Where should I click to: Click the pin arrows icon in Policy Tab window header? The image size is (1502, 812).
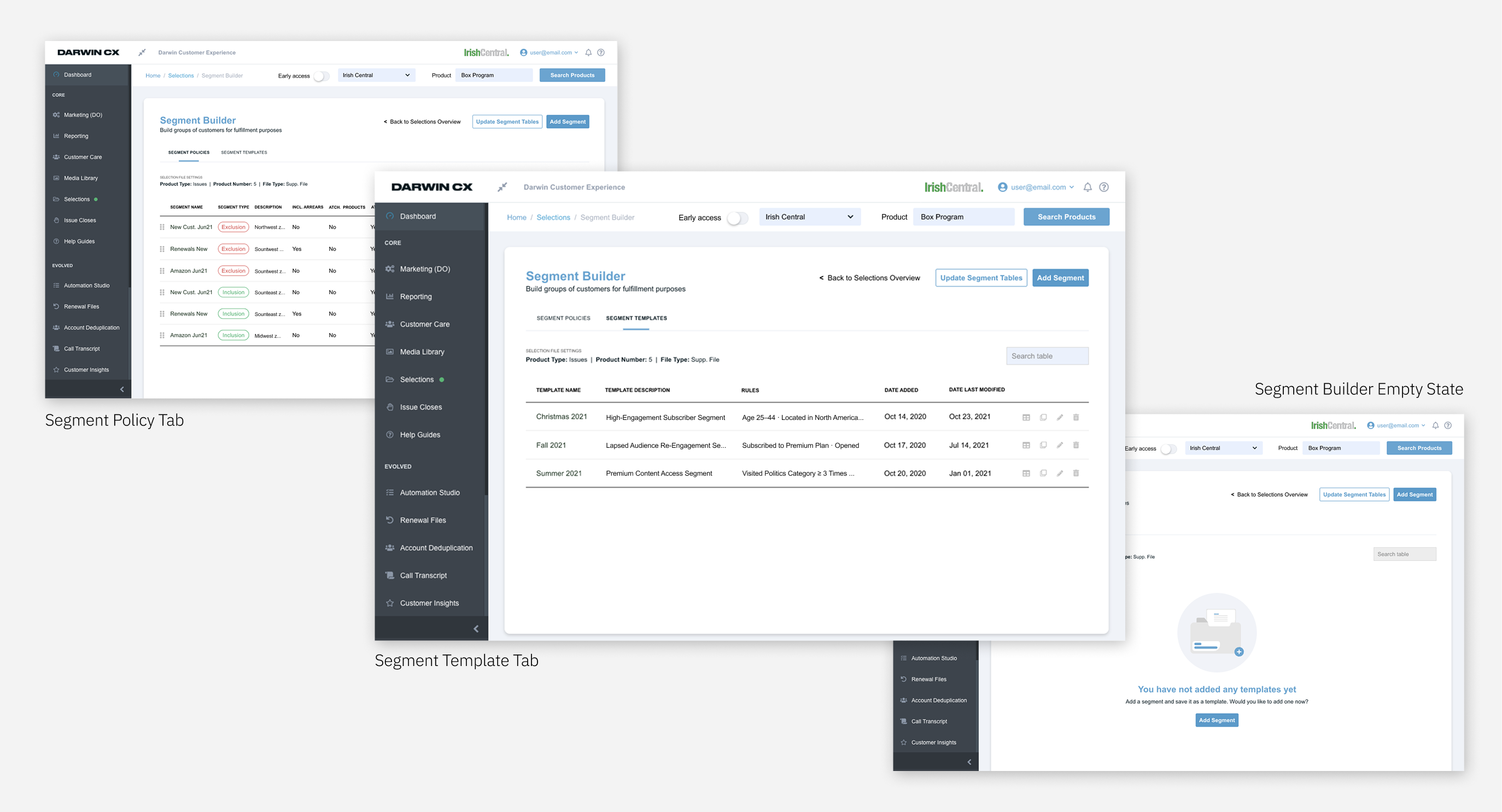pos(142,52)
